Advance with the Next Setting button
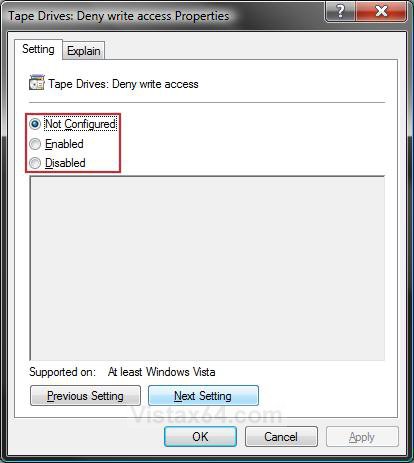 pyautogui.click(x=203, y=396)
